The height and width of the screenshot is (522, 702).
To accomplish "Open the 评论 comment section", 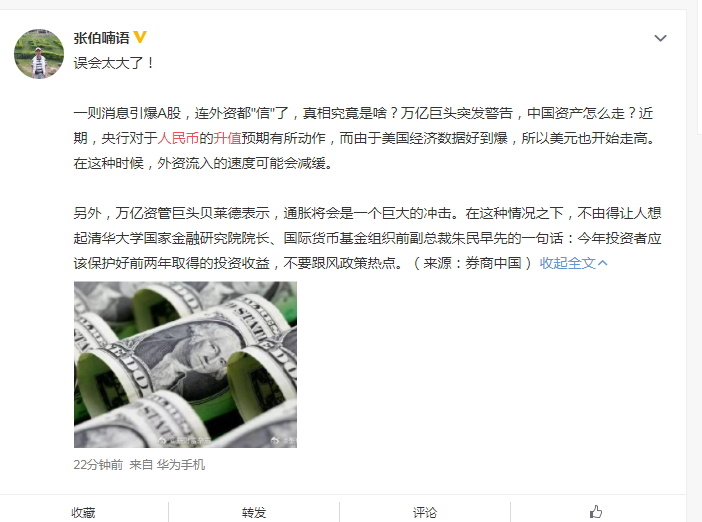I will point(424,512).
